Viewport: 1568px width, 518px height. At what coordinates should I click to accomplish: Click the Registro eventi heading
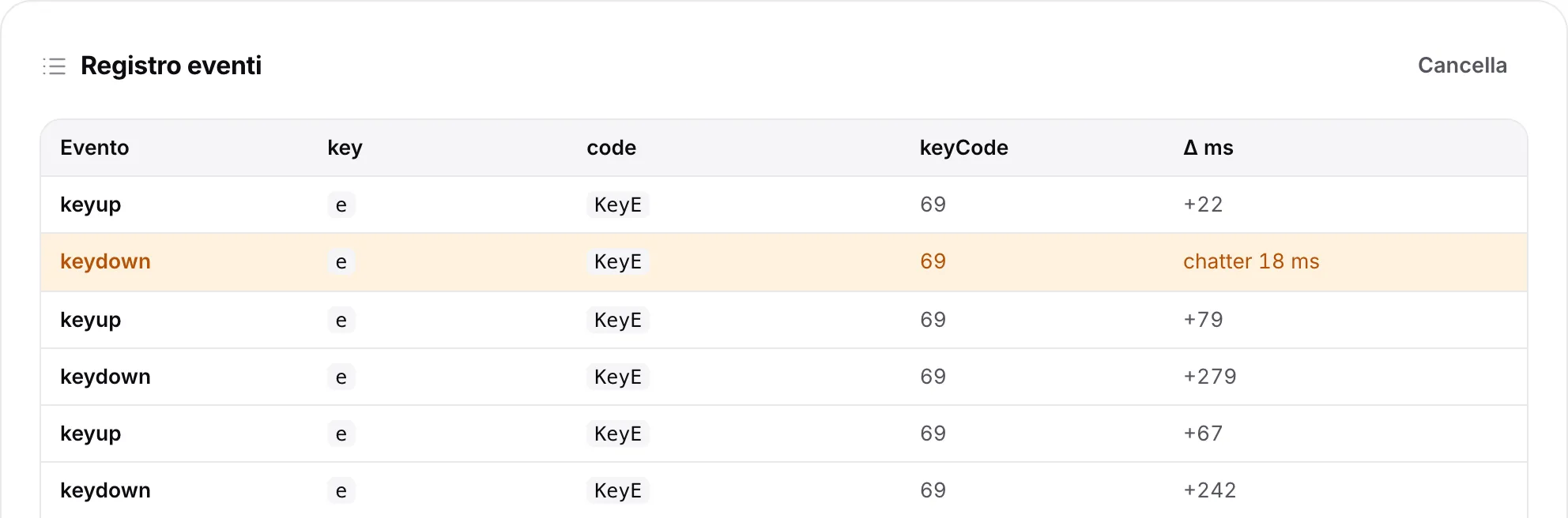[x=171, y=66]
